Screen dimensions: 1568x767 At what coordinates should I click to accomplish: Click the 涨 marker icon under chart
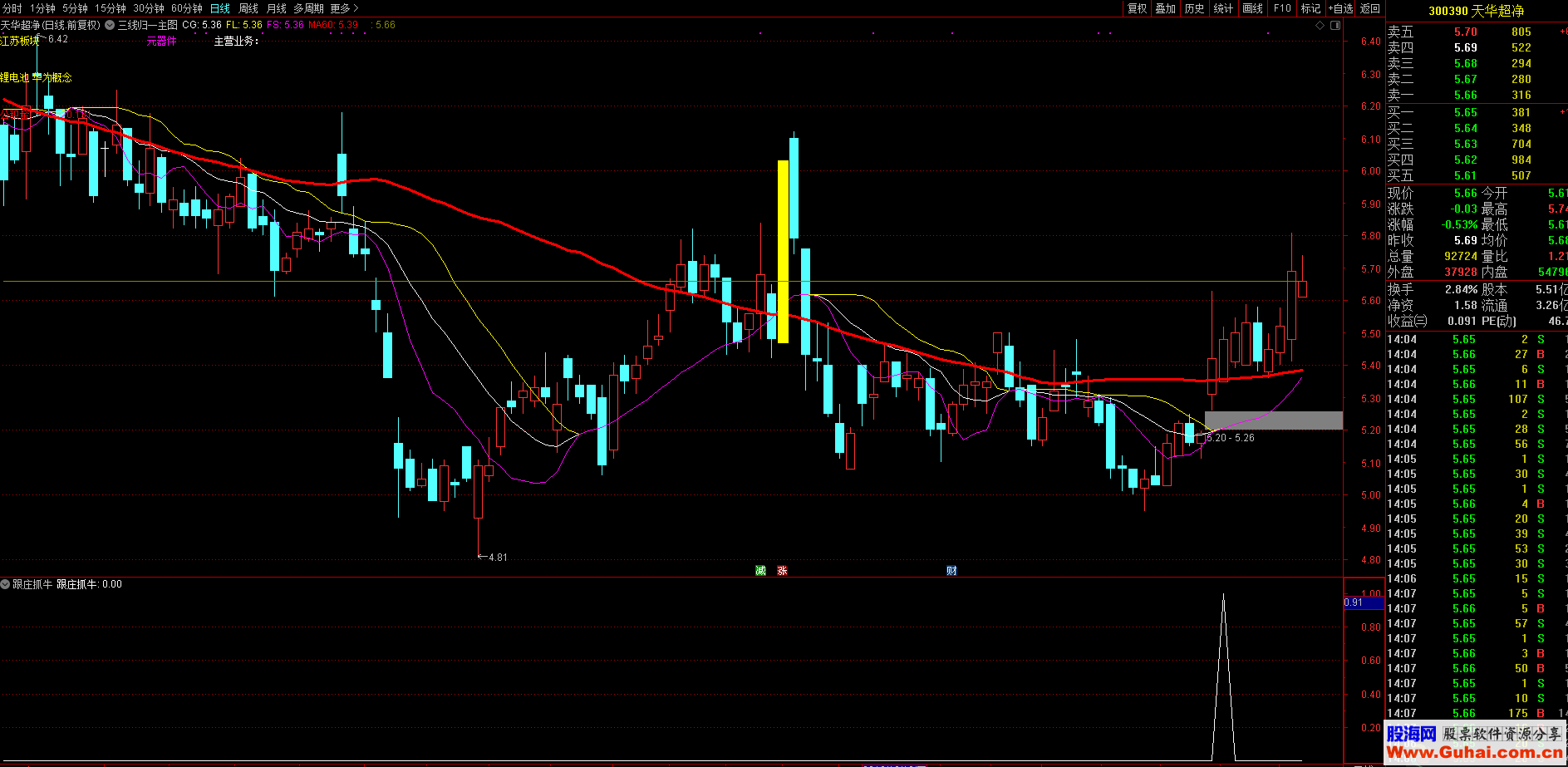[782, 570]
